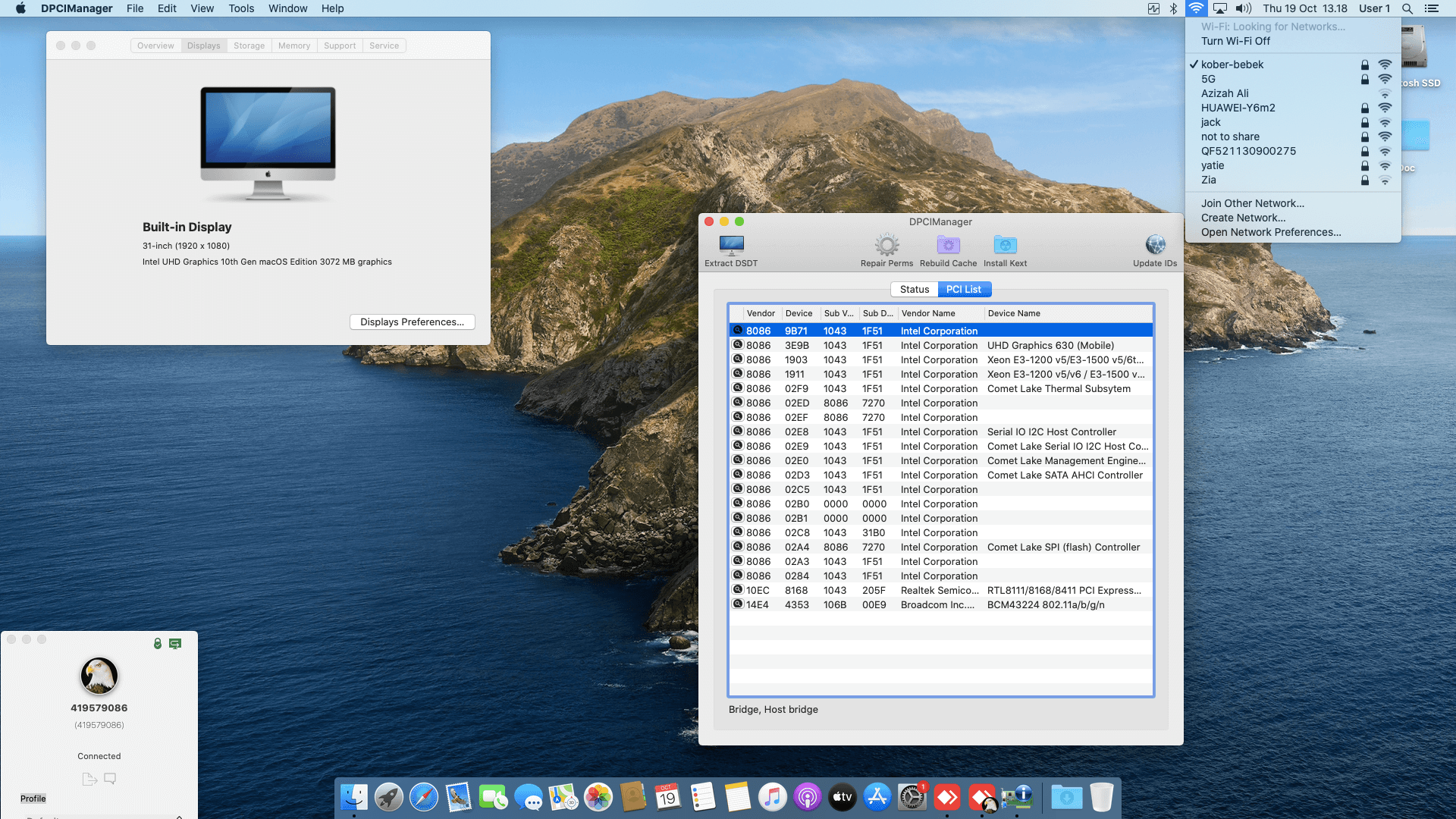This screenshot has width=1456, height=819.
Task: Open the Wi-Fi status icon in menu bar
Action: pos(1196,8)
